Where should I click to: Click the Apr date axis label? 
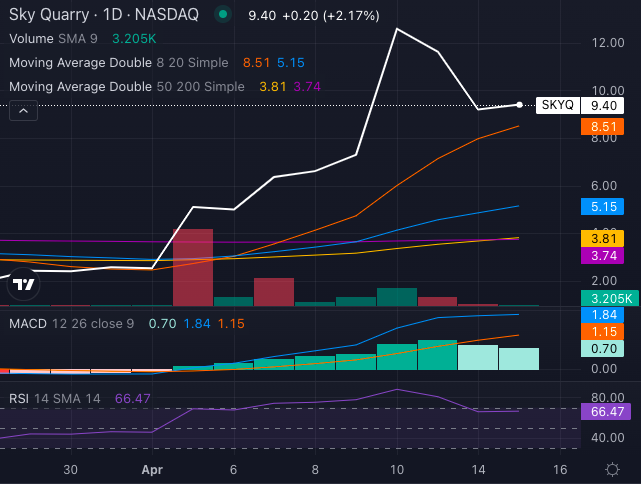click(x=152, y=470)
